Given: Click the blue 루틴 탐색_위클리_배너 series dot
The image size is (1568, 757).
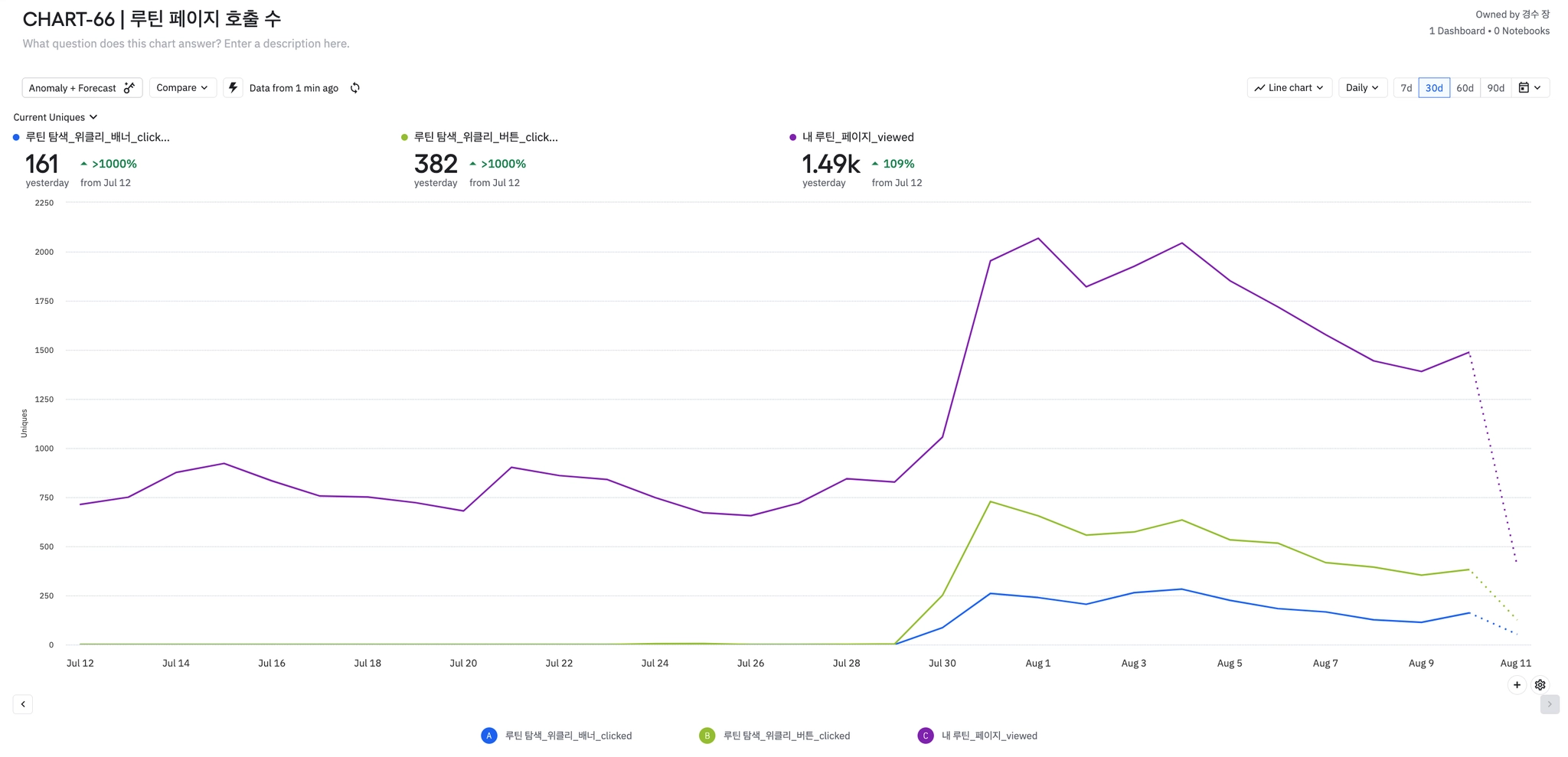Looking at the screenshot, I should [16, 137].
